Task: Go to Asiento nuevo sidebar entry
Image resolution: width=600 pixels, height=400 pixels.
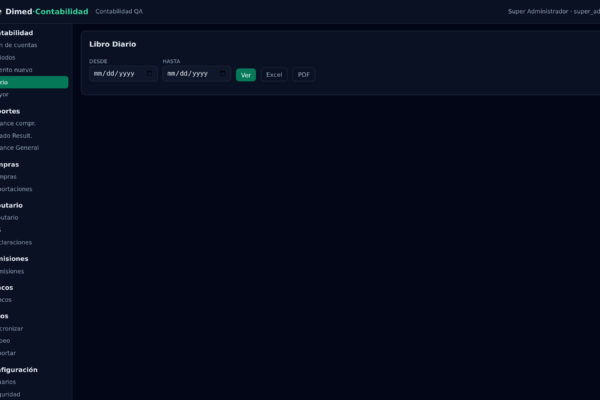Action: [16, 70]
